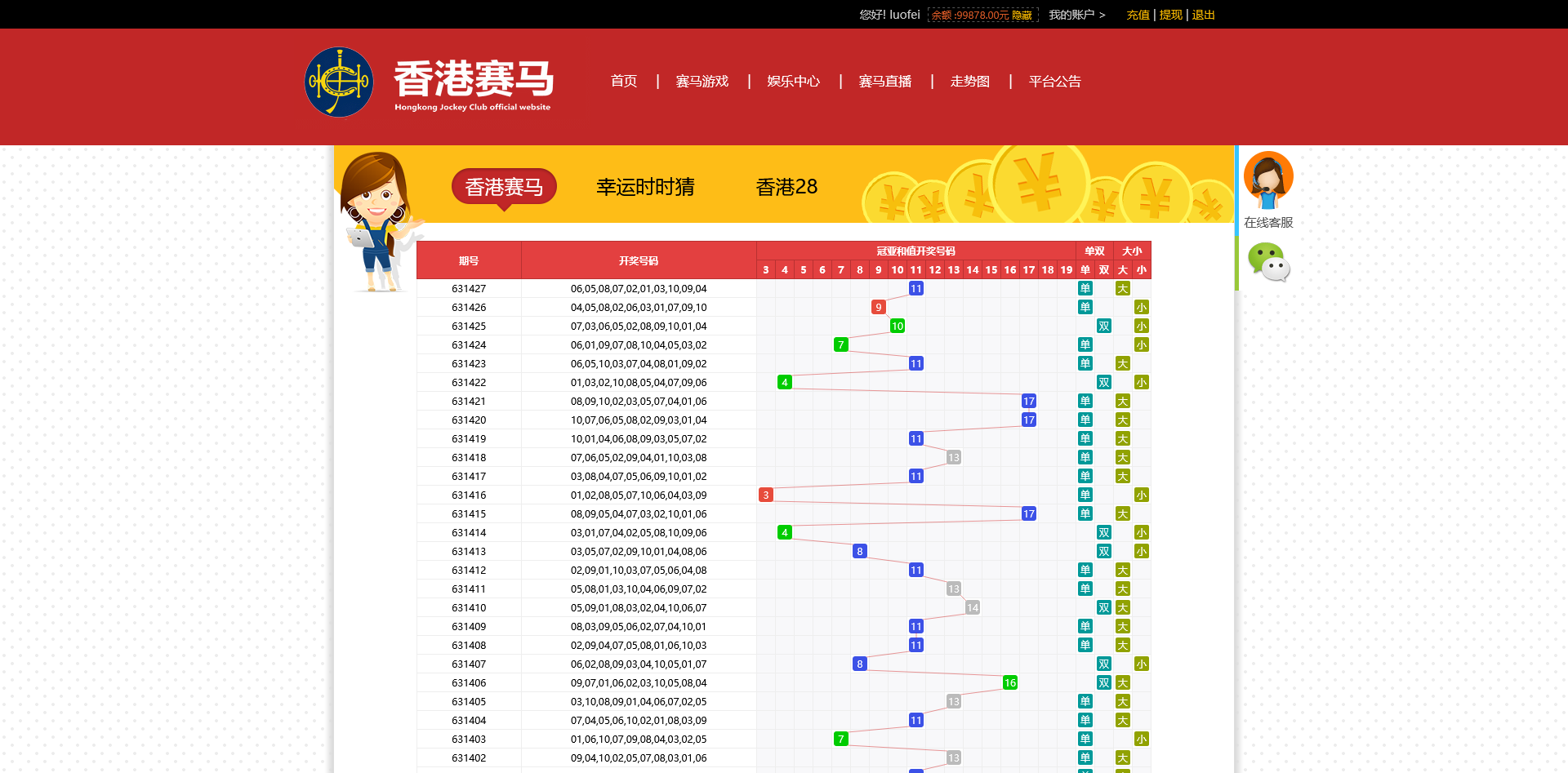The width and height of the screenshot is (1568, 773).
Task: Open the online customer service avatar
Action: pos(1267,180)
